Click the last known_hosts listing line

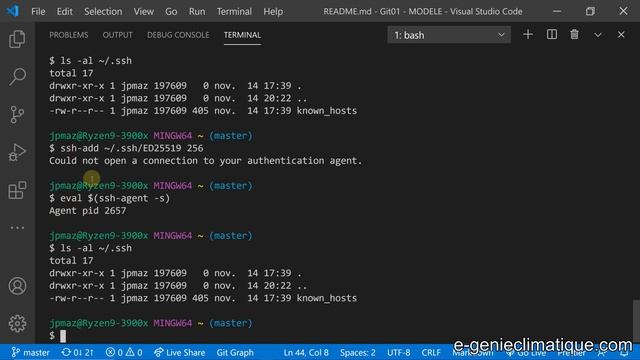tap(203, 298)
